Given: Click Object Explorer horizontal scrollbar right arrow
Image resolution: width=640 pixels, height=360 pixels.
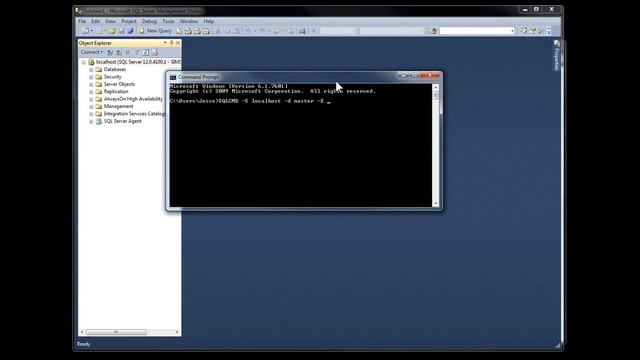Looking at the screenshot, I should tap(177, 332).
